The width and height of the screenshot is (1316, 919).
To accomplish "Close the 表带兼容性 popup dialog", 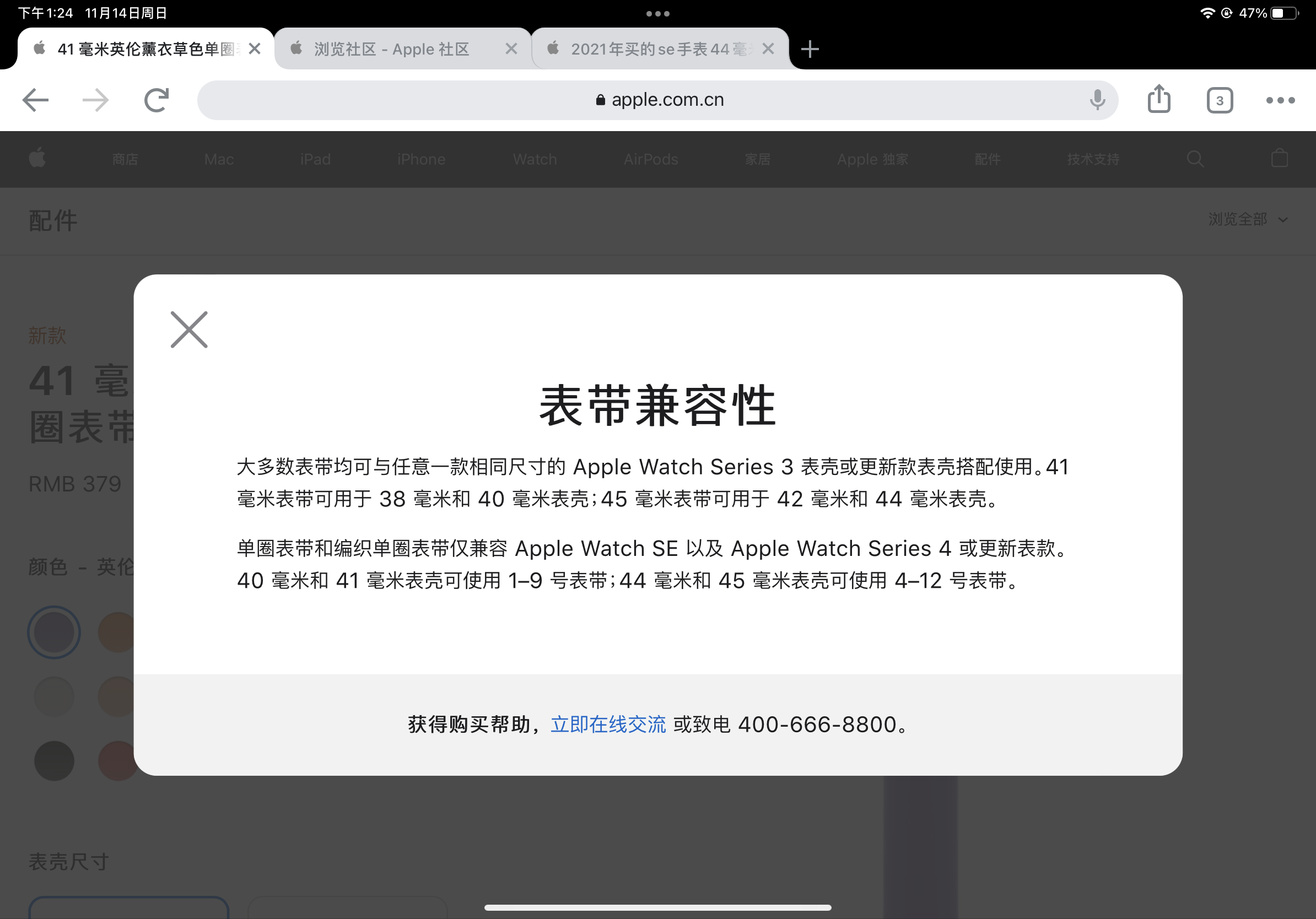I will coord(188,330).
